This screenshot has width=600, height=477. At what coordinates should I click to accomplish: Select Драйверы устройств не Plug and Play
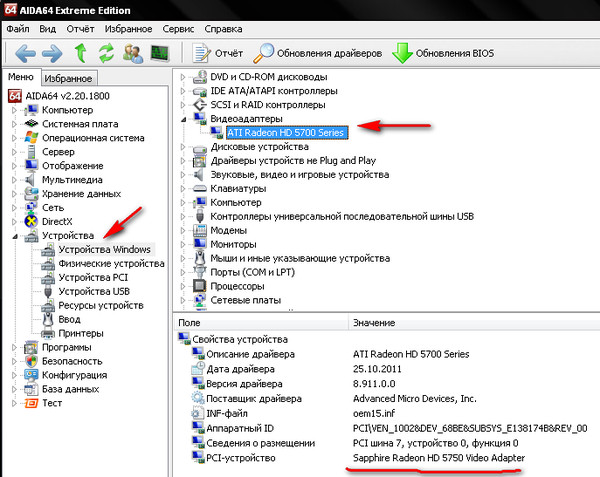(x=293, y=161)
